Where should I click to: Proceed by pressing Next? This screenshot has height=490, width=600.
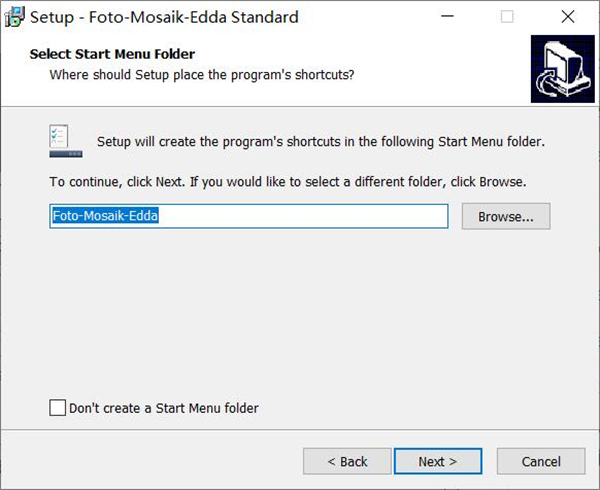(x=438, y=461)
